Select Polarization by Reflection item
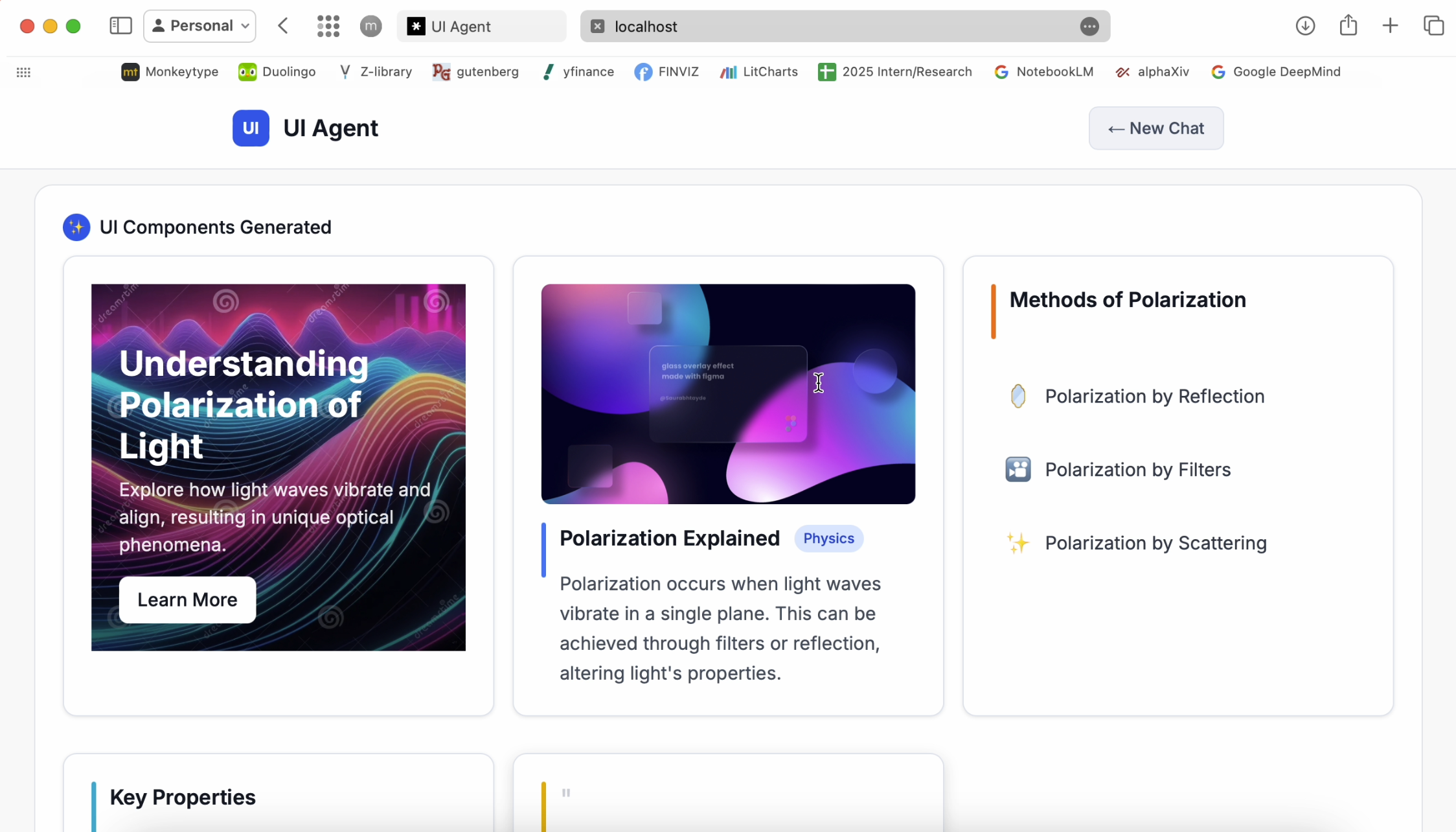The height and width of the screenshot is (832, 1456). pyautogui.click(x=1154, y=396)
